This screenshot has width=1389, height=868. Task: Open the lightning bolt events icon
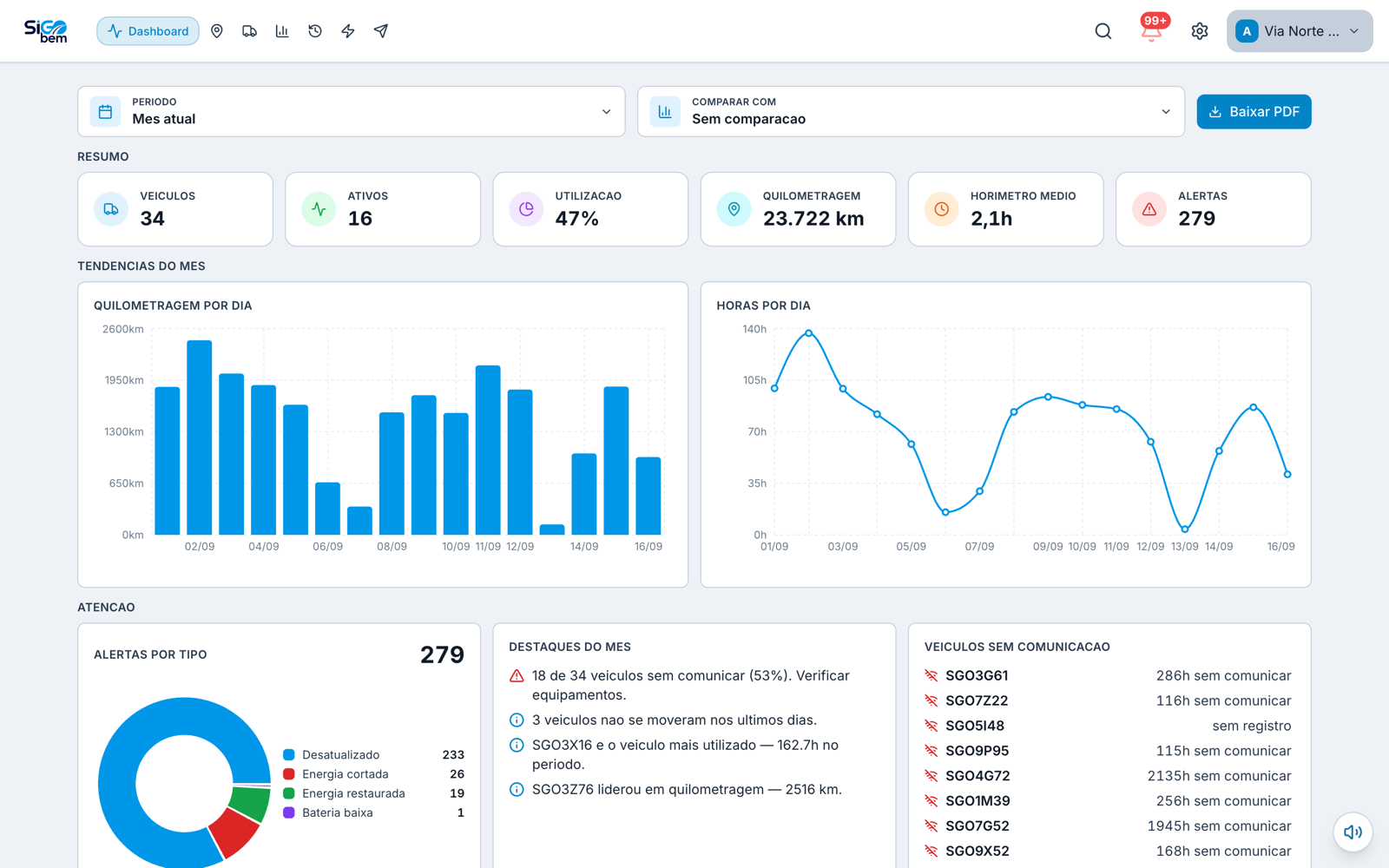click(348, 31)
